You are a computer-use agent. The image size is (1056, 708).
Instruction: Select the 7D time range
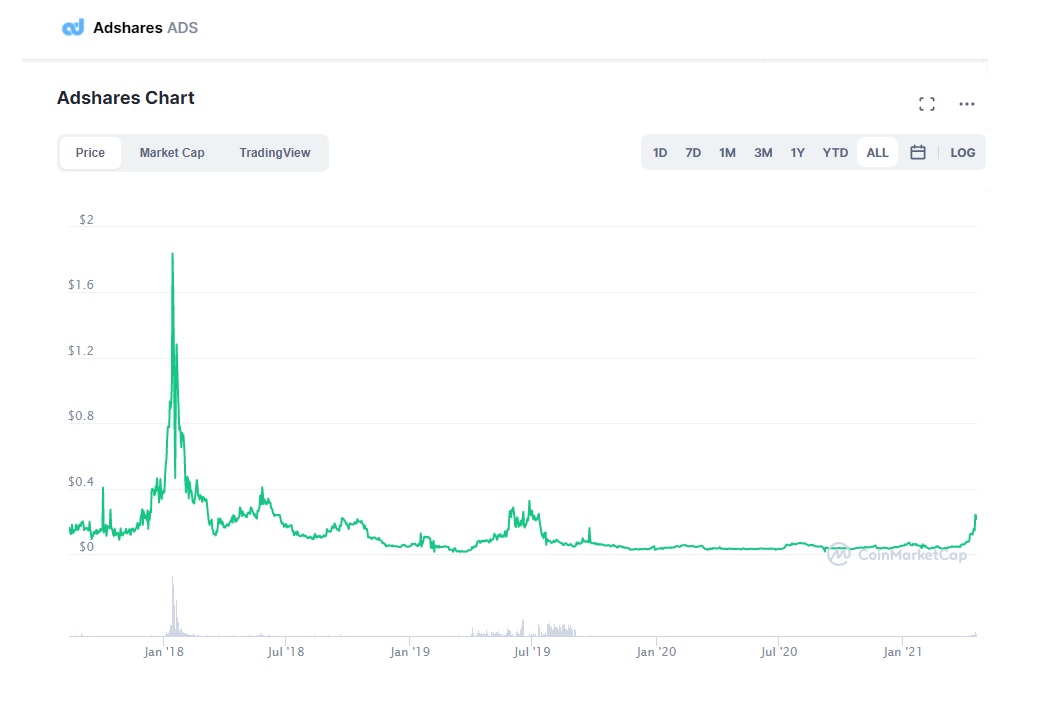[x=693, y=153]
